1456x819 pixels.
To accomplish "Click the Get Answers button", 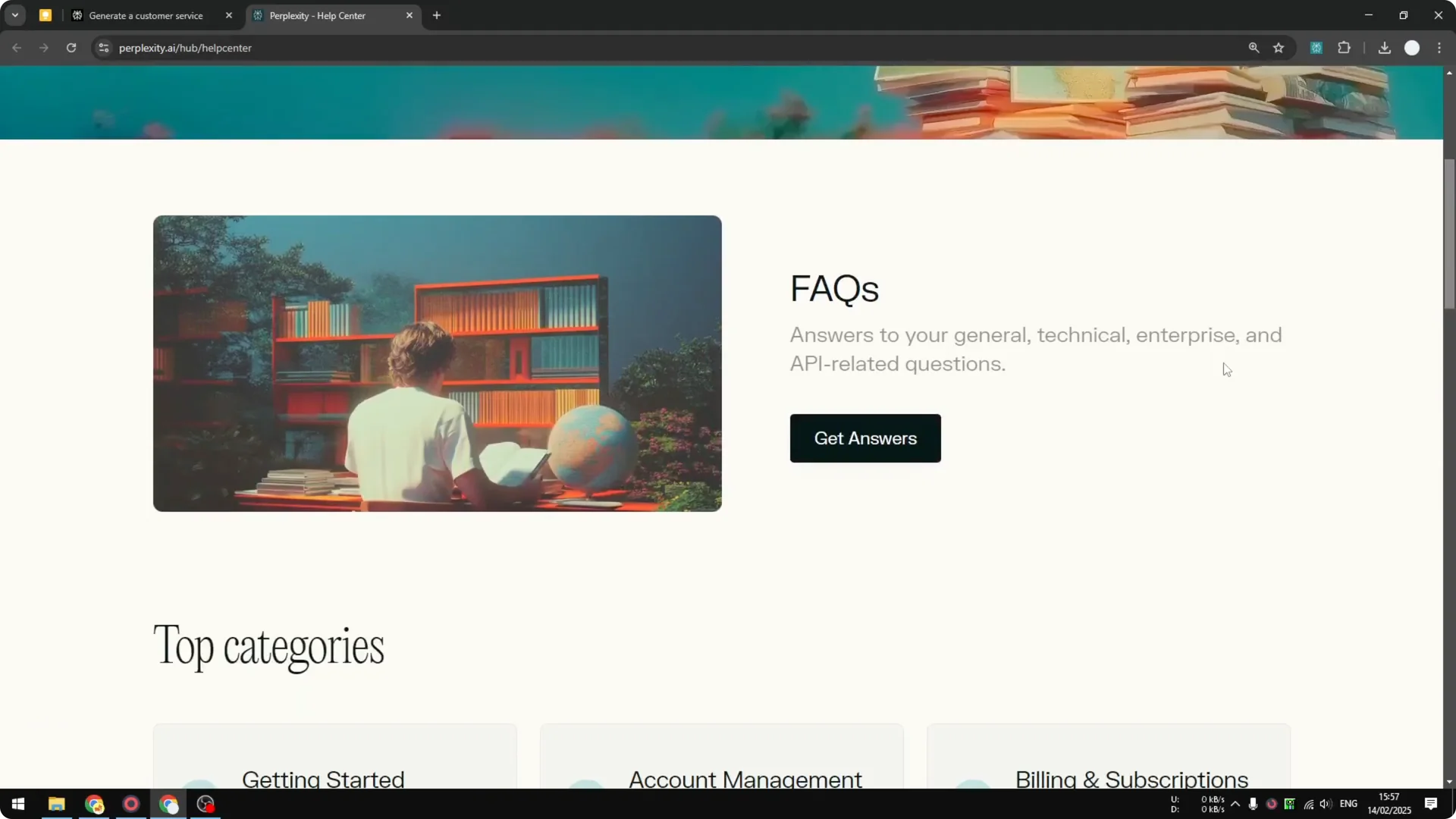I will click(x=864, y=438).
